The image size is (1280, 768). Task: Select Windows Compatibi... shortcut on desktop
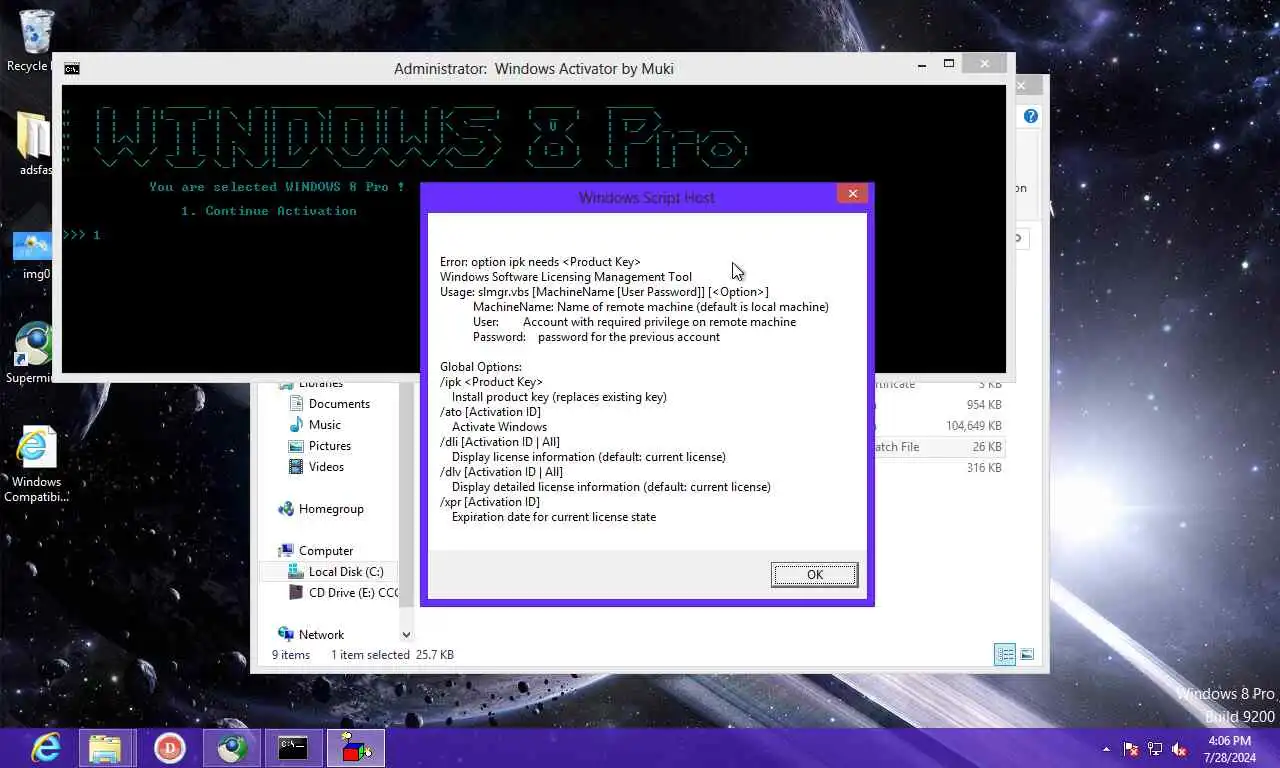(x=36, y=465)
